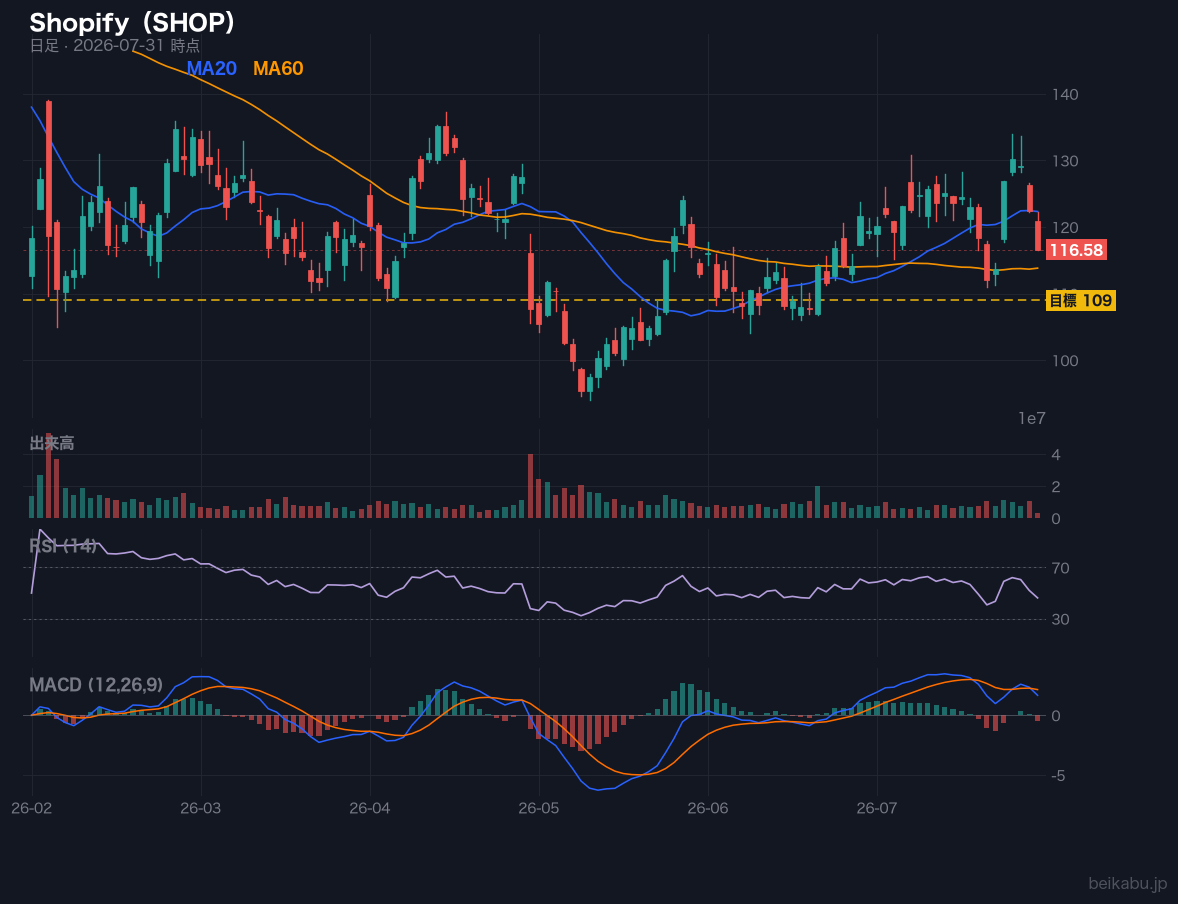Click the MACD -5 axis label
Screen dimensions: 1178x904
1058,776
